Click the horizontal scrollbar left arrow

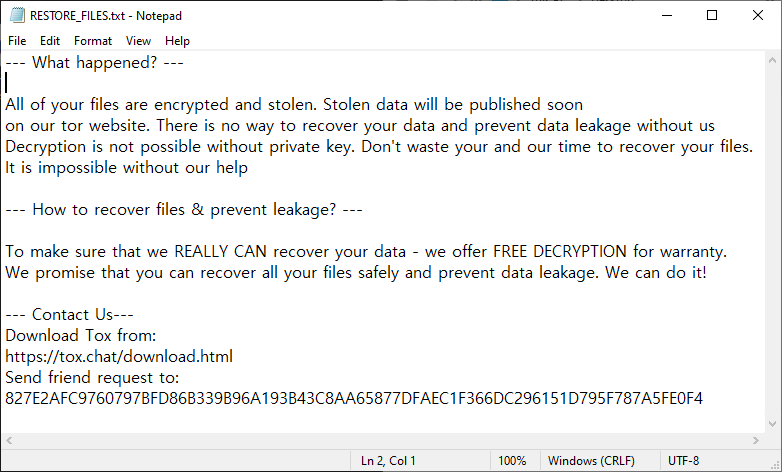9,441
